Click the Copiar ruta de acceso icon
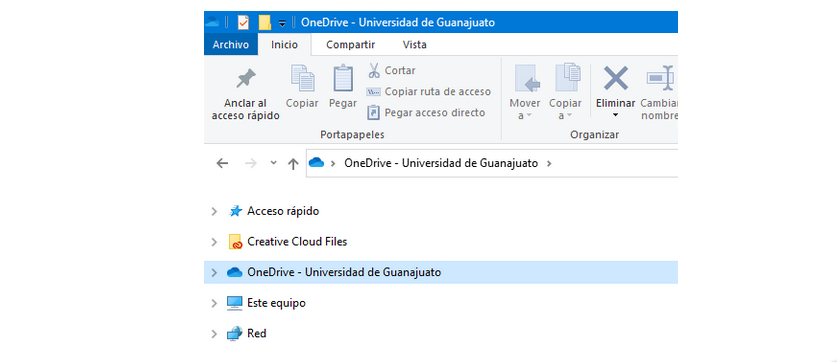 [x=373, y=92]
